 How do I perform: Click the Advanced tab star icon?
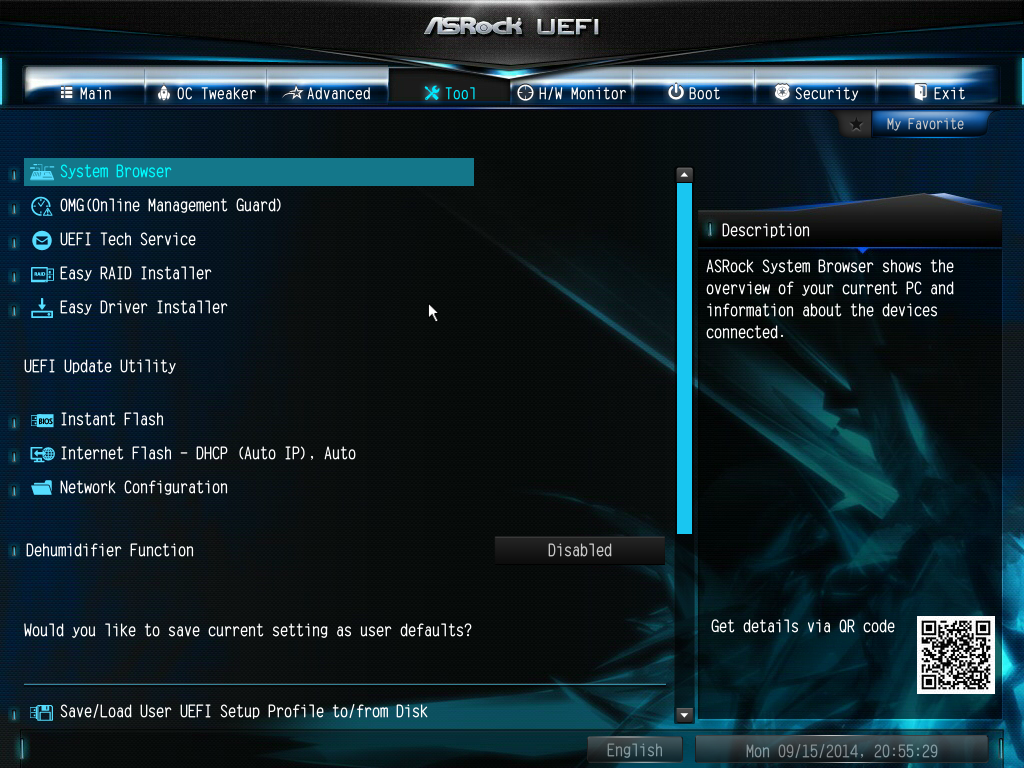(x=293, y=93)
